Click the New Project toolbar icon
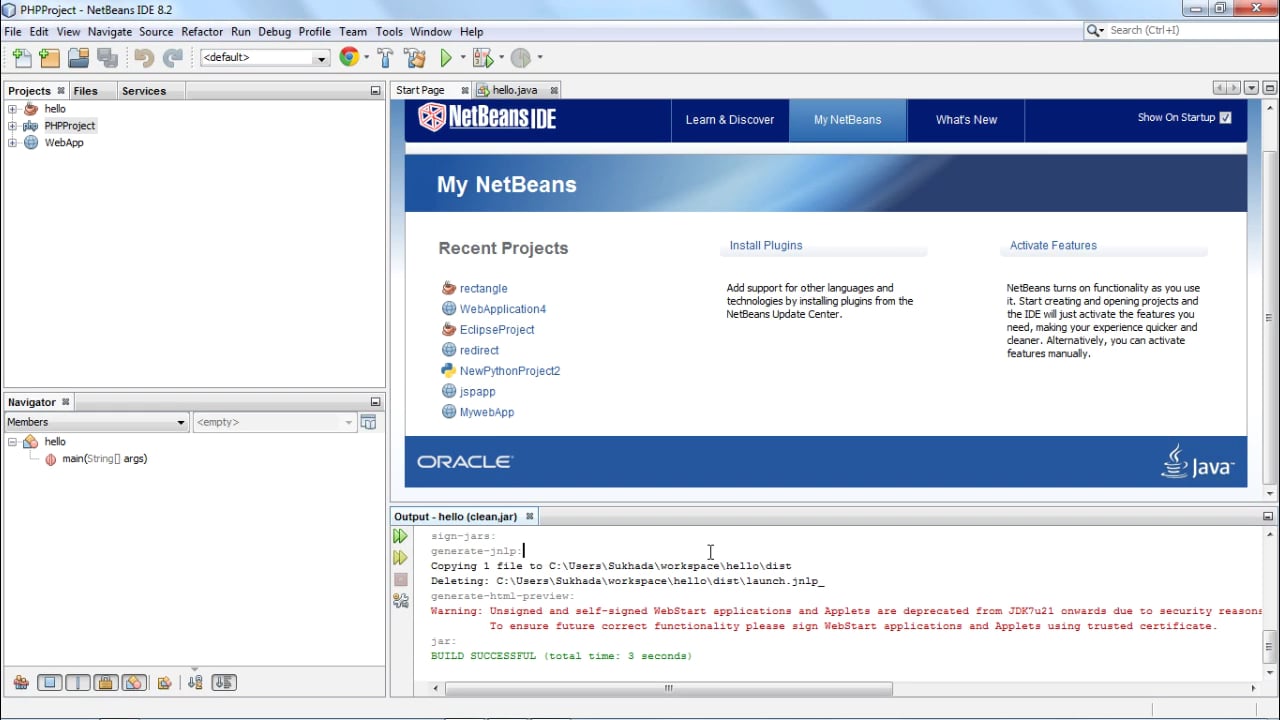This screenshot has width=1280, height=720. (x=49, y=58)
